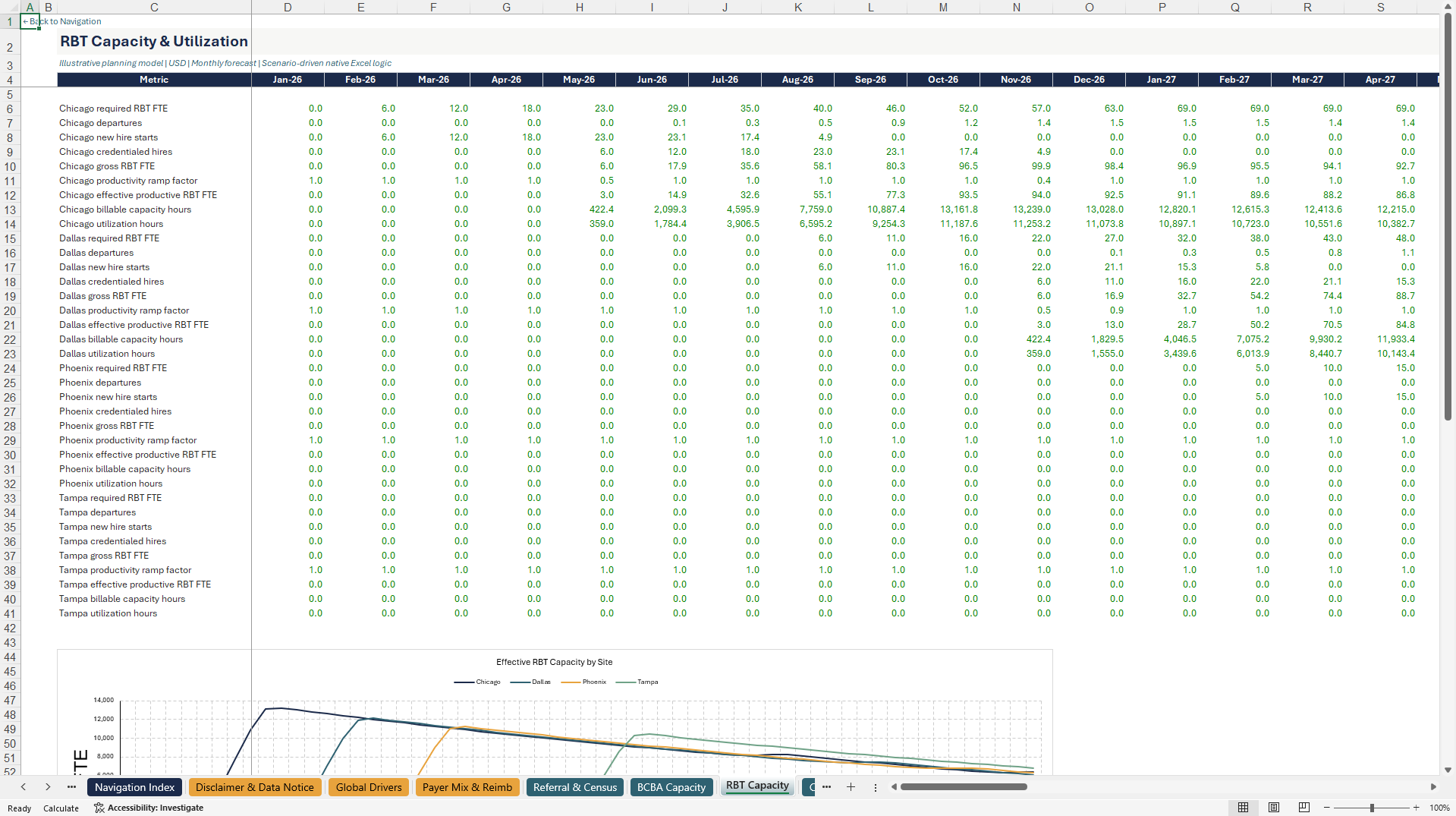Open the Navigation Index sheet tab

(135, 787)
